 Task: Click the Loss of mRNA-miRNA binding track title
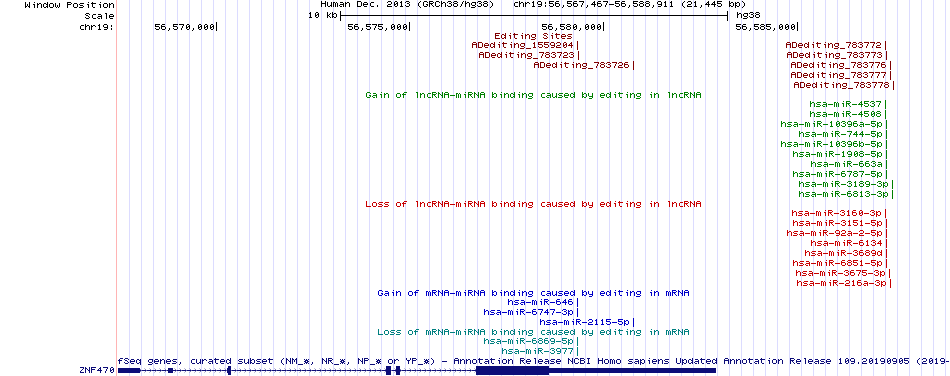point(533,332)
